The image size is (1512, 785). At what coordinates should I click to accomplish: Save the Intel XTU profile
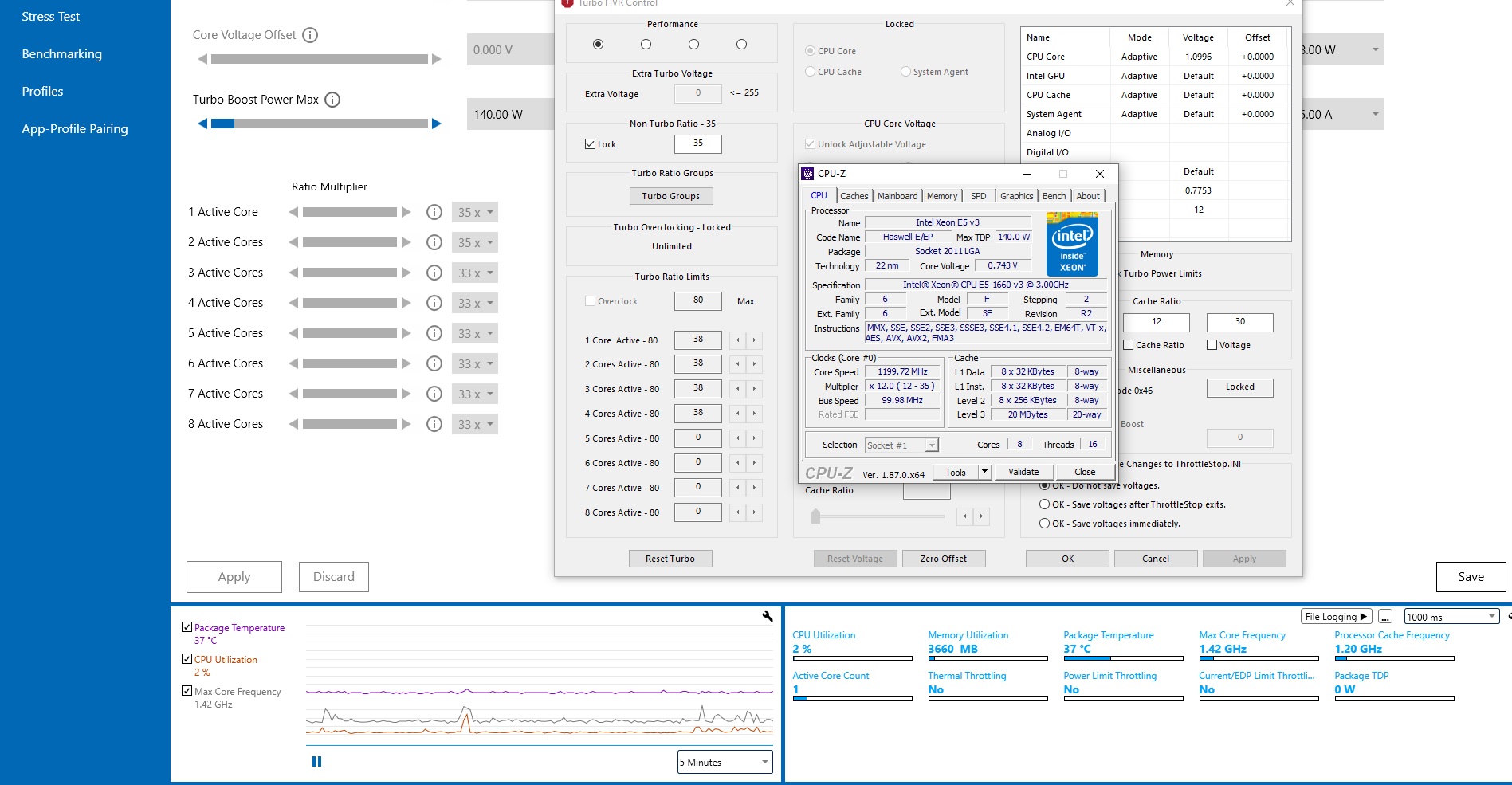pos(1471,577)
